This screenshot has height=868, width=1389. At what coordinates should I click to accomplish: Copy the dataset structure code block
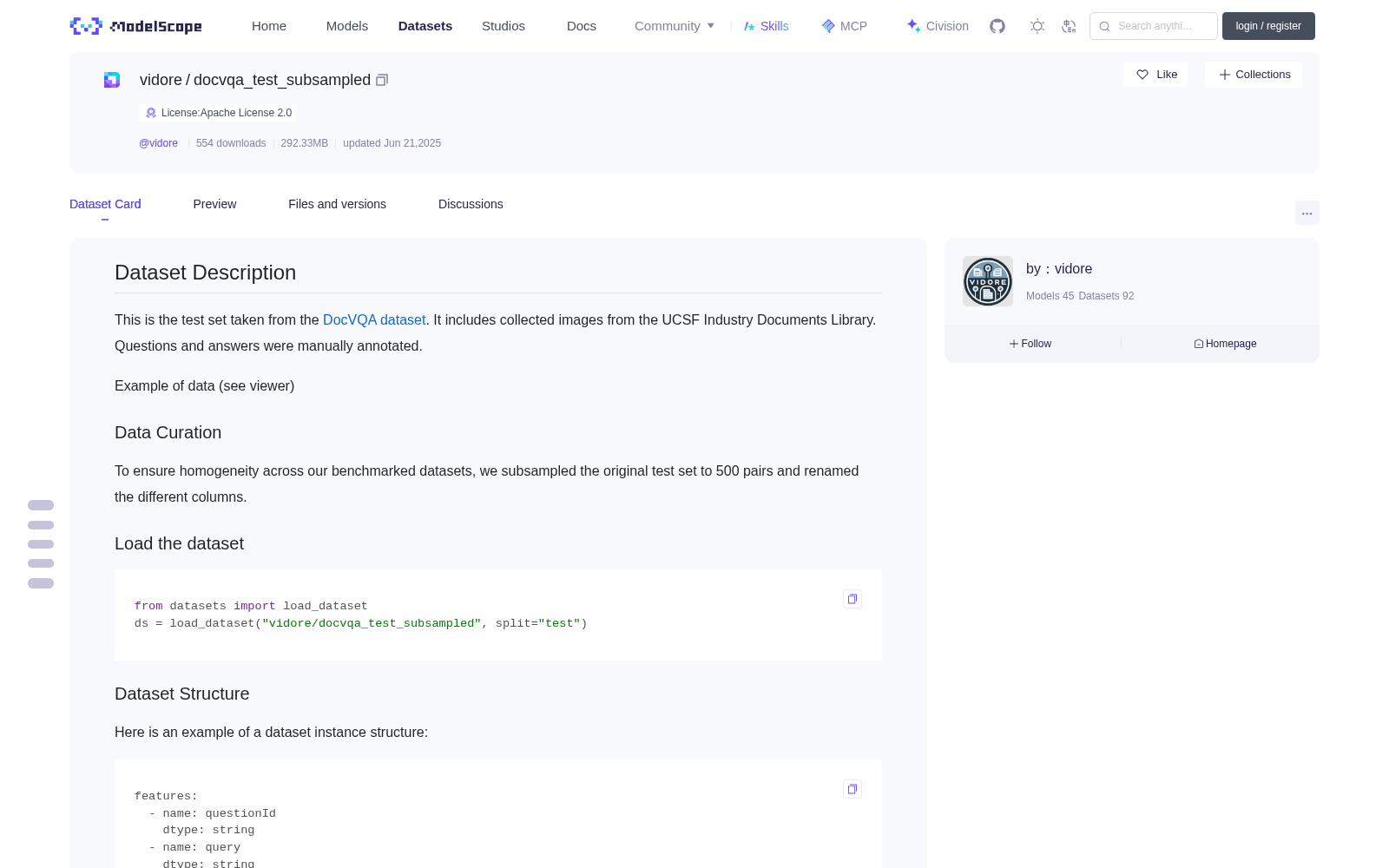tap(852, 789)
